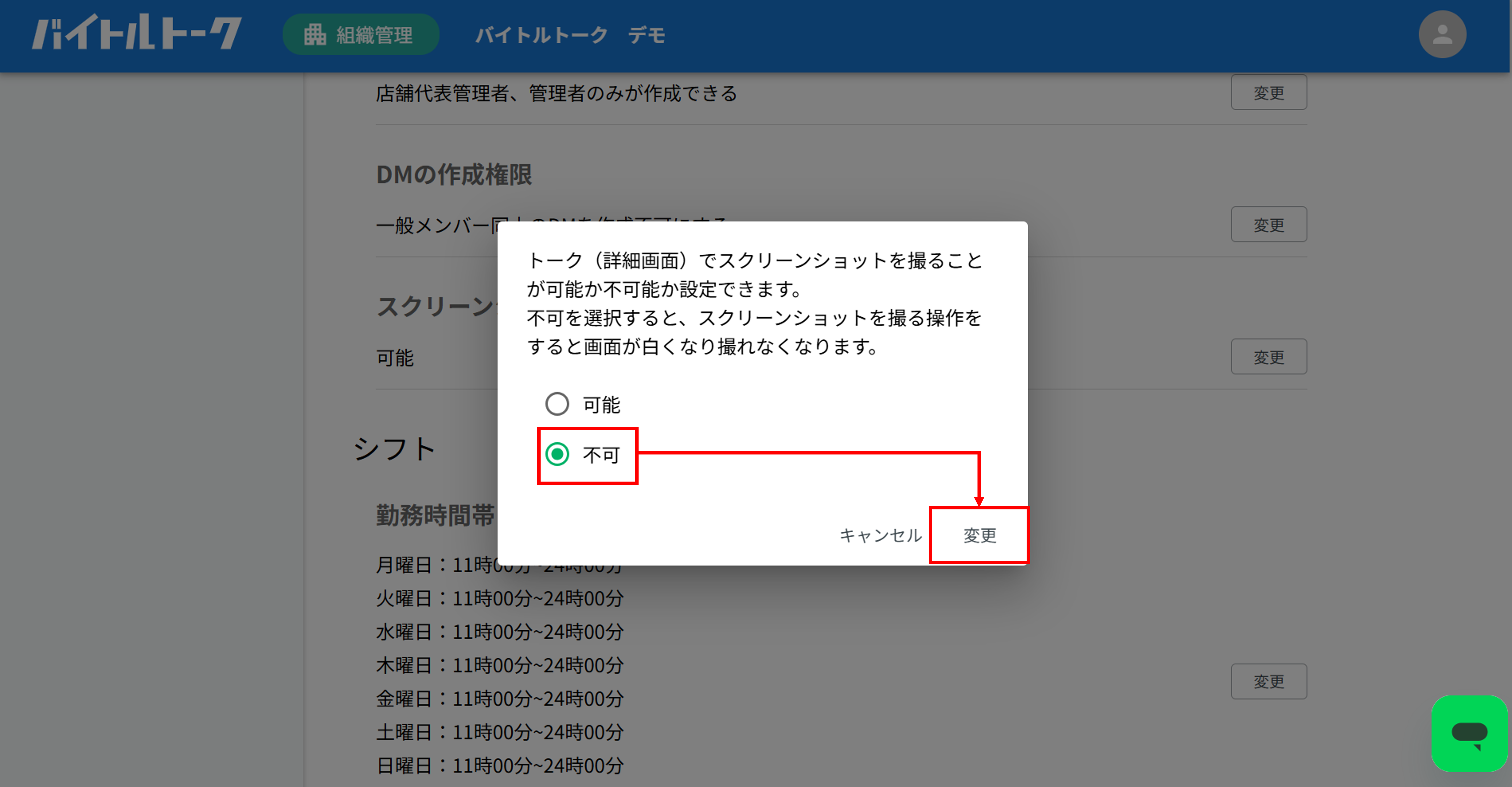Confirm with the dialog's 変更 button
Image resolution: width=1512 pixels, height=787 pixels.
click(x=980, y=535)
